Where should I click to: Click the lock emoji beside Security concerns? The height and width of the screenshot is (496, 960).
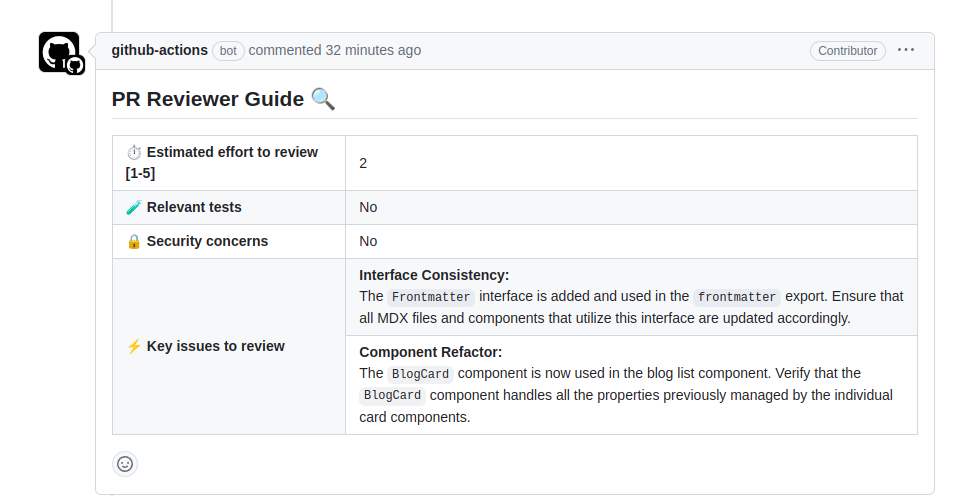coord(134,241)
